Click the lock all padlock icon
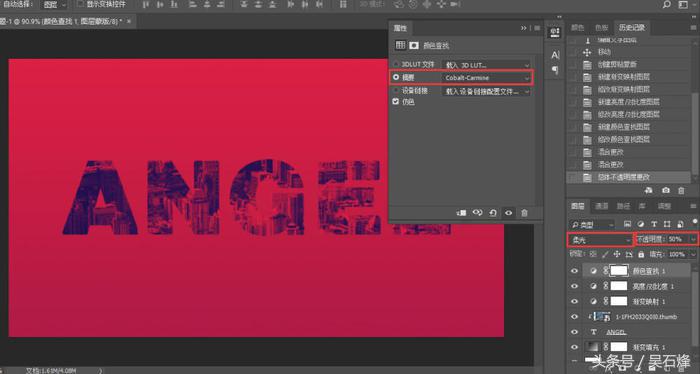Screen dimensions: 700x374 click(x=641, y=254)
